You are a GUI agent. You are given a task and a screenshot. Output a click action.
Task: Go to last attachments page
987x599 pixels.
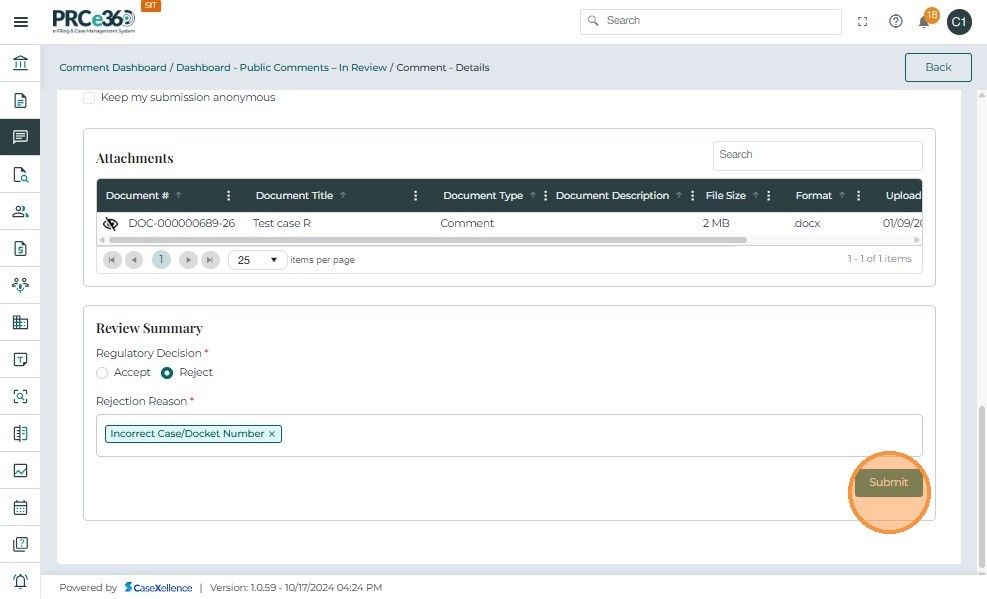click(x=210, y=260)
